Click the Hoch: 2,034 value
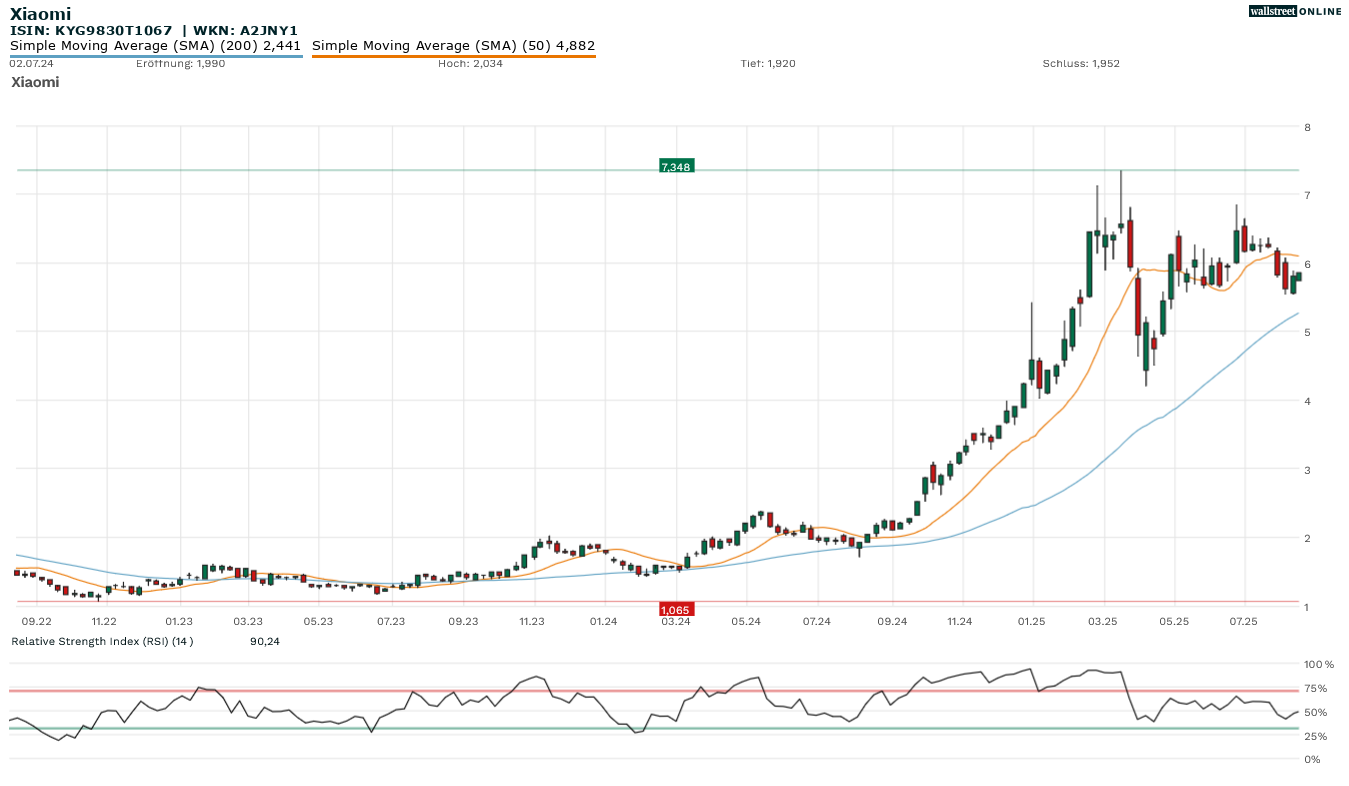Image resolution: width=1349 pixels, height=786 pixels. click(x=470, y=63)
